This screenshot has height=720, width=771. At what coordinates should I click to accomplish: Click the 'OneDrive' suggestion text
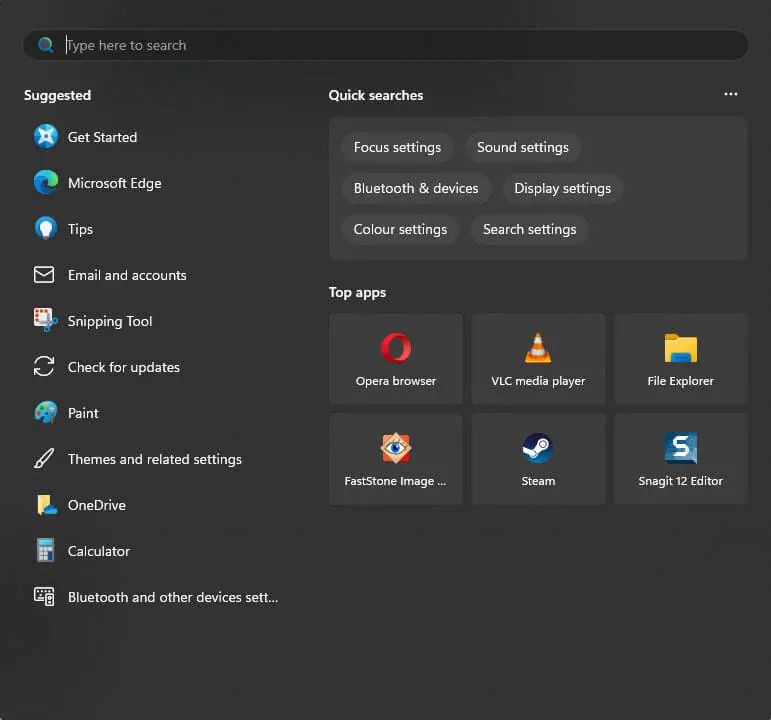point(96,505)
